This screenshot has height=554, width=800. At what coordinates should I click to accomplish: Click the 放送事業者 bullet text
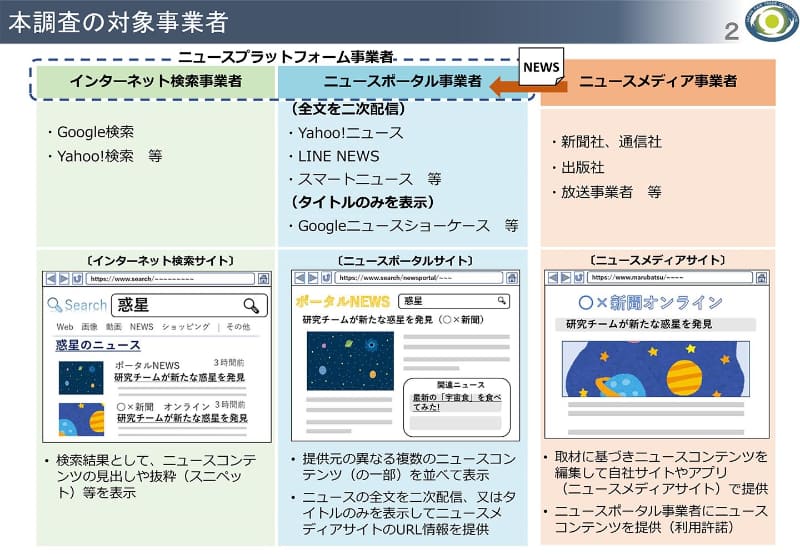tap(597, 192)
